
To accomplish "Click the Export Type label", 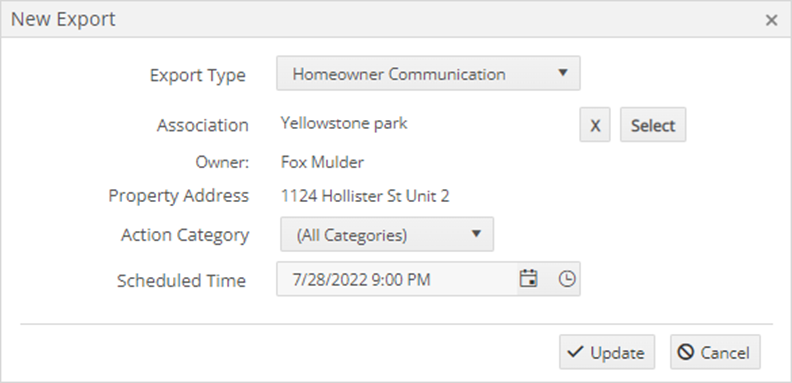I will [x=197, y=75].
